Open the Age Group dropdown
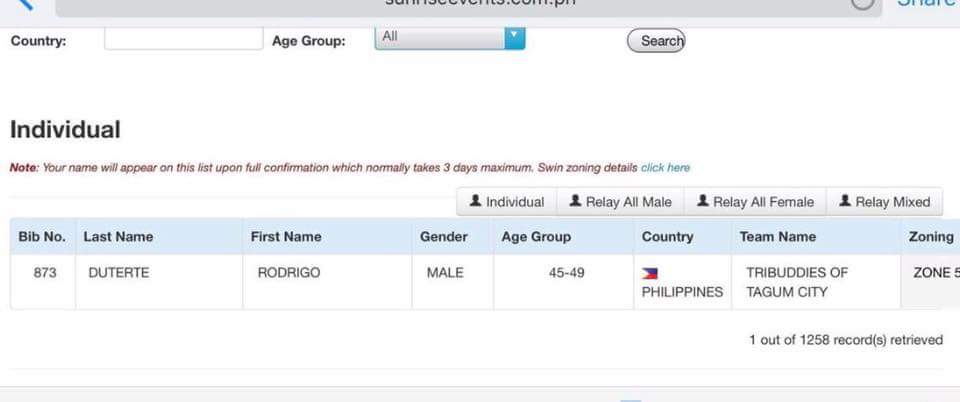Image resolution: width=960 pixels, height=402 pixels. pyautogui.click(x=449, y=38)
